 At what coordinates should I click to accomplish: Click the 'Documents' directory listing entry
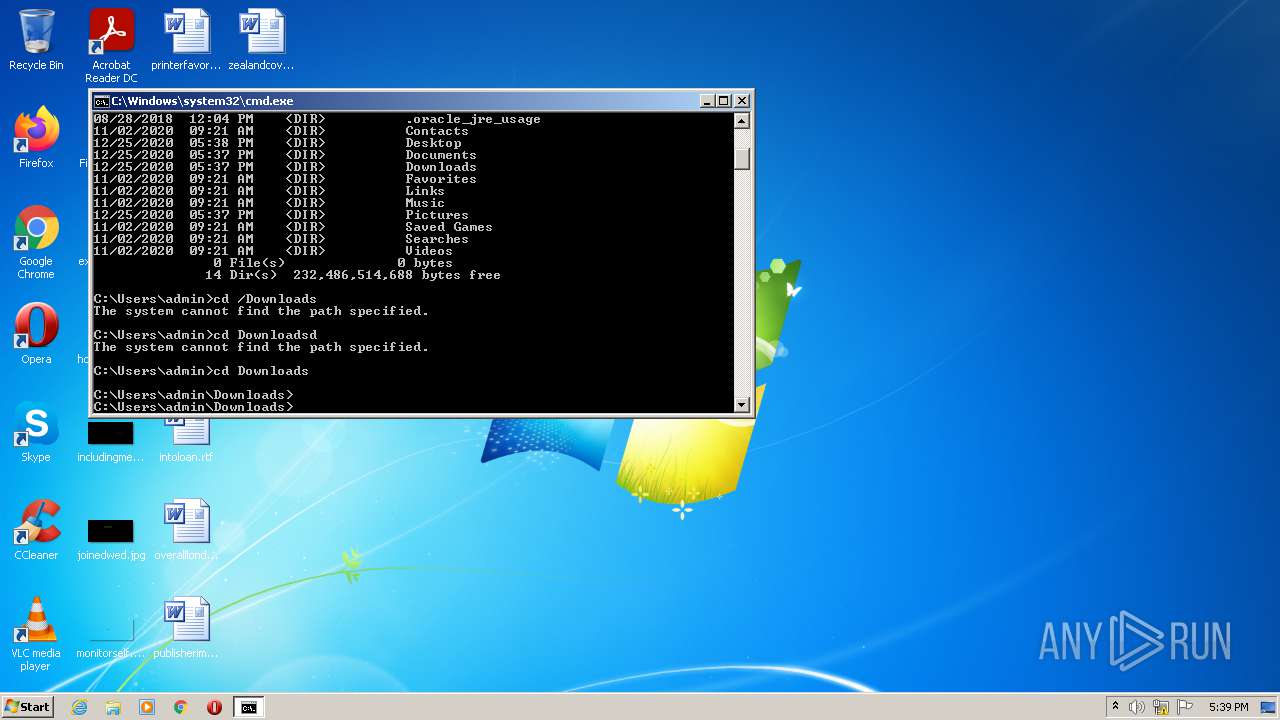[x=441, y=155]
